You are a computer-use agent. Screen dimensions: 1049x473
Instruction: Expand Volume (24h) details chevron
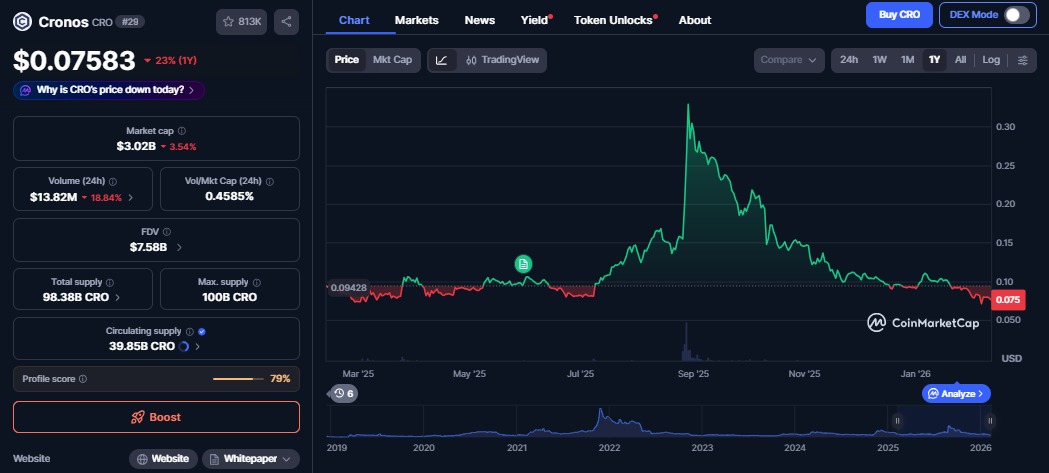point(130,197)
